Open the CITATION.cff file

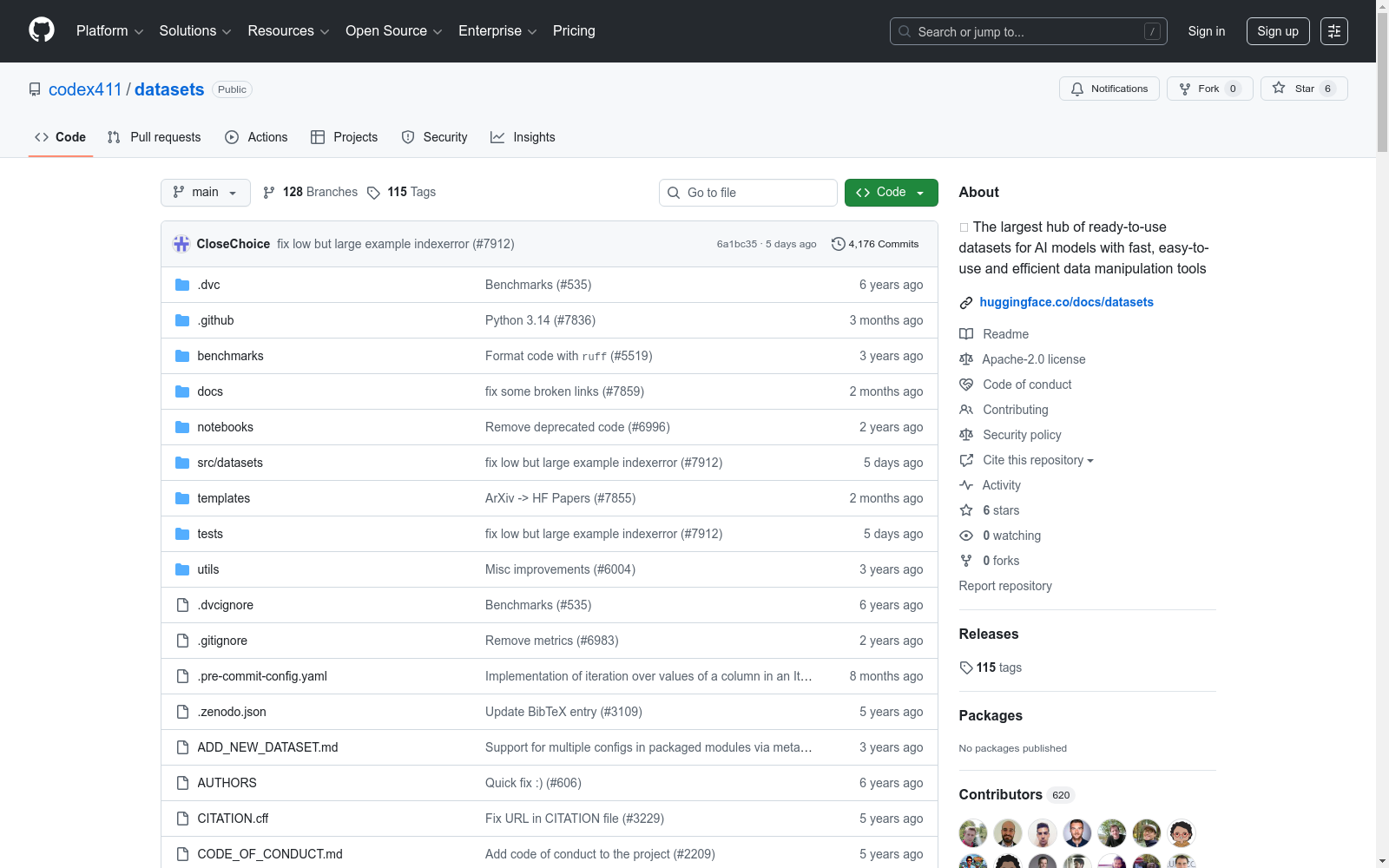[233, 819]
